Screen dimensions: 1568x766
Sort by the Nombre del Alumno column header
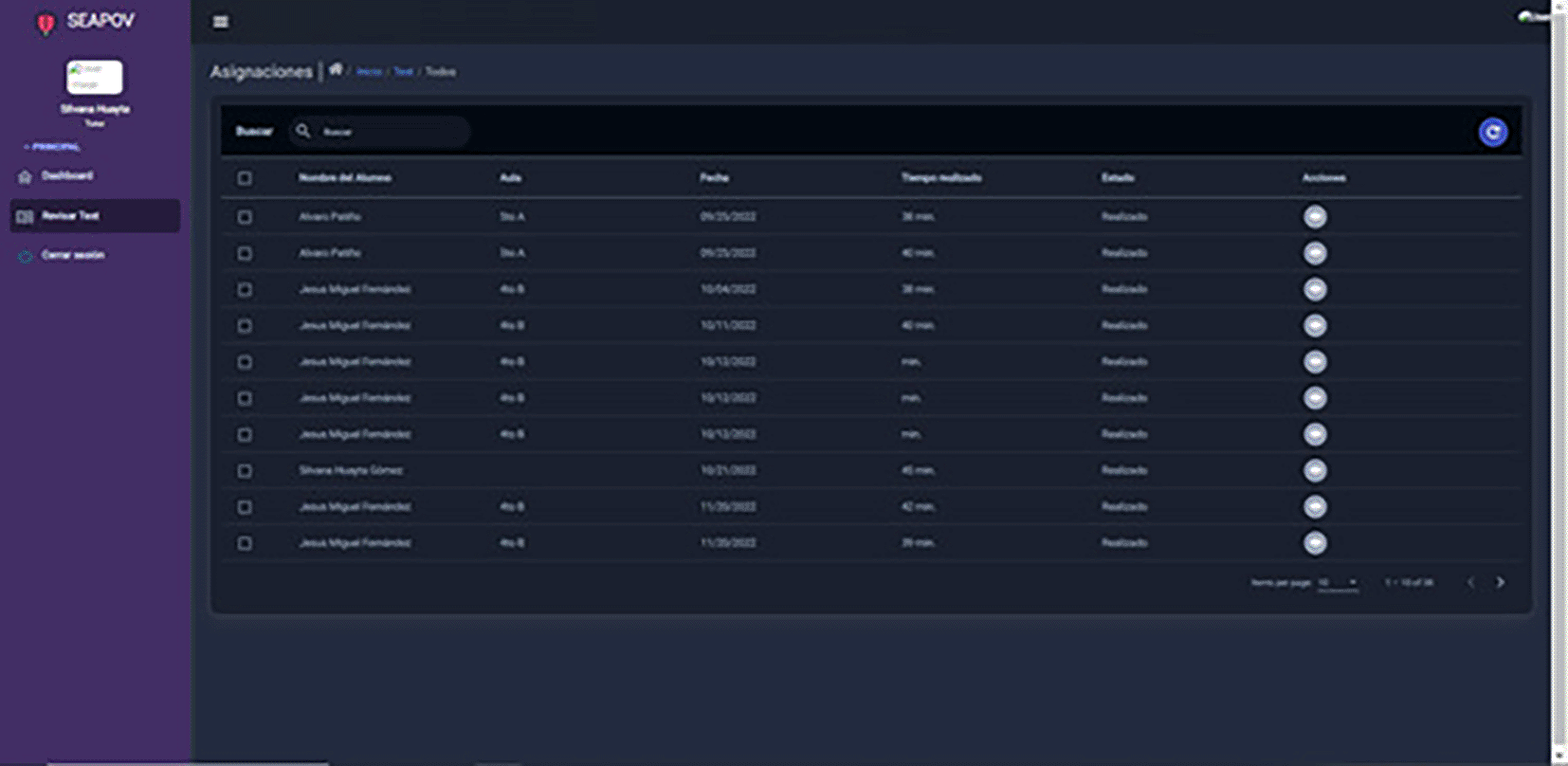(345, 177)
